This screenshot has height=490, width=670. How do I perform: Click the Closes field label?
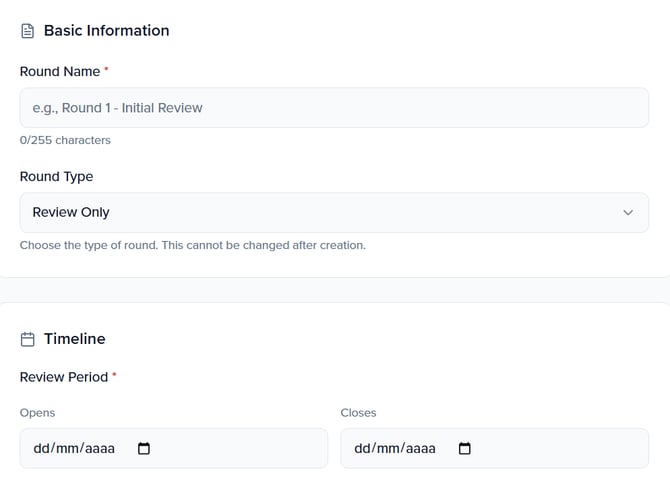click(x=358, y=413)
